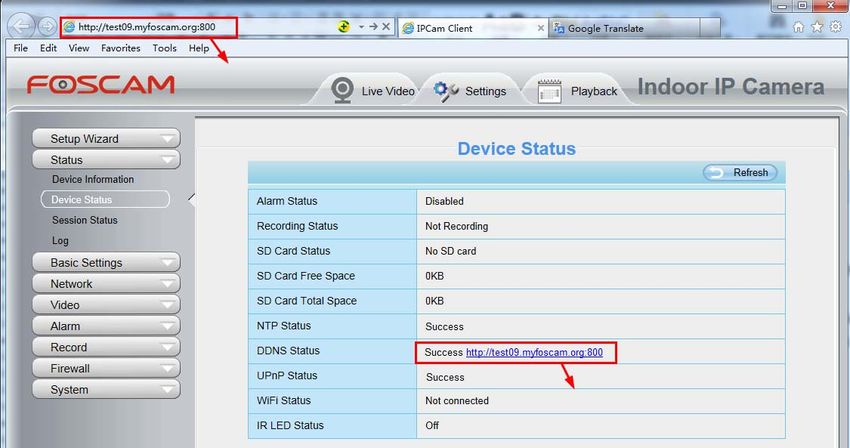Stop loading with the X in address bar

[x=386, y=26]
